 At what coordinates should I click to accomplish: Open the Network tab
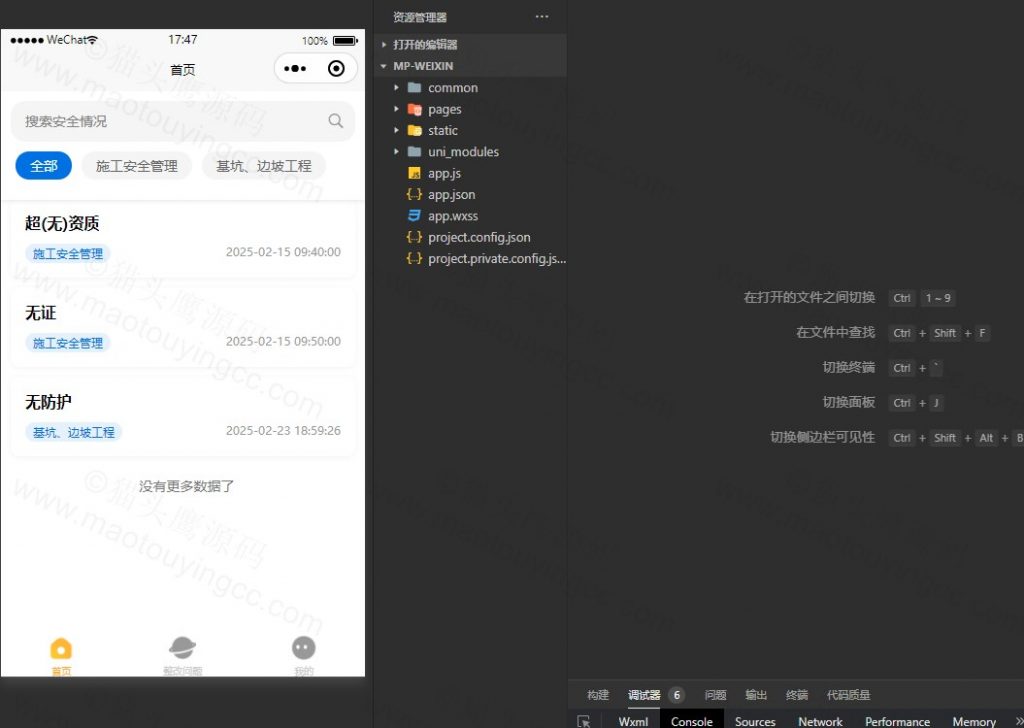pos(820,721)
